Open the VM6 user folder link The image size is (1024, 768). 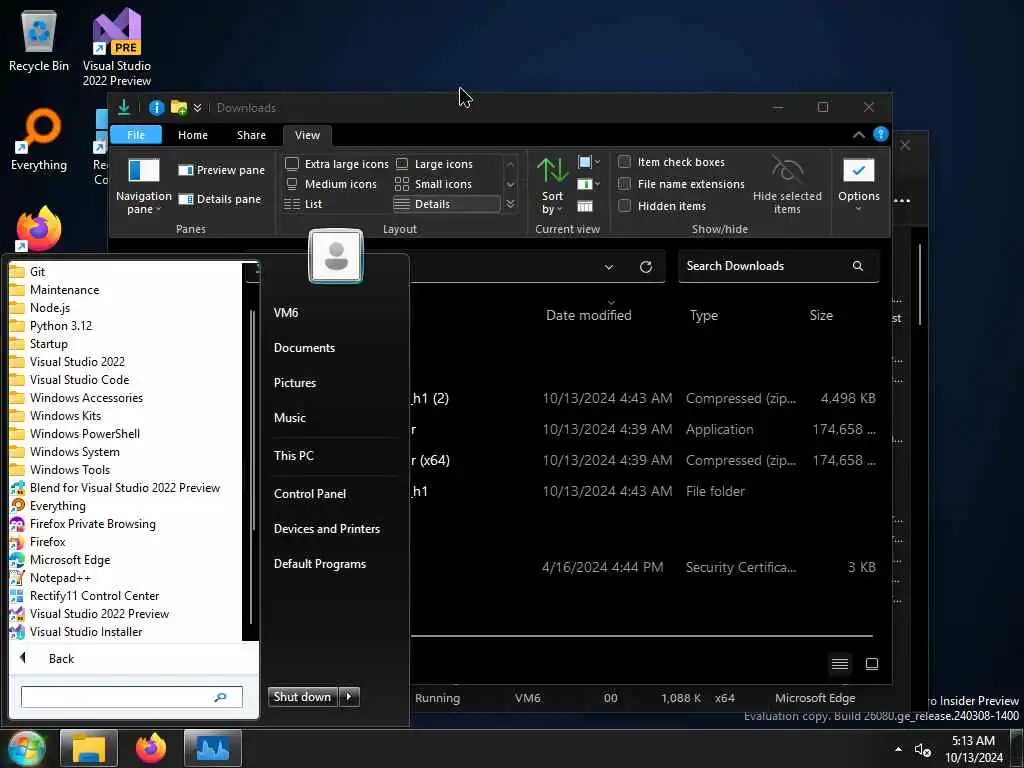point(286,313)
